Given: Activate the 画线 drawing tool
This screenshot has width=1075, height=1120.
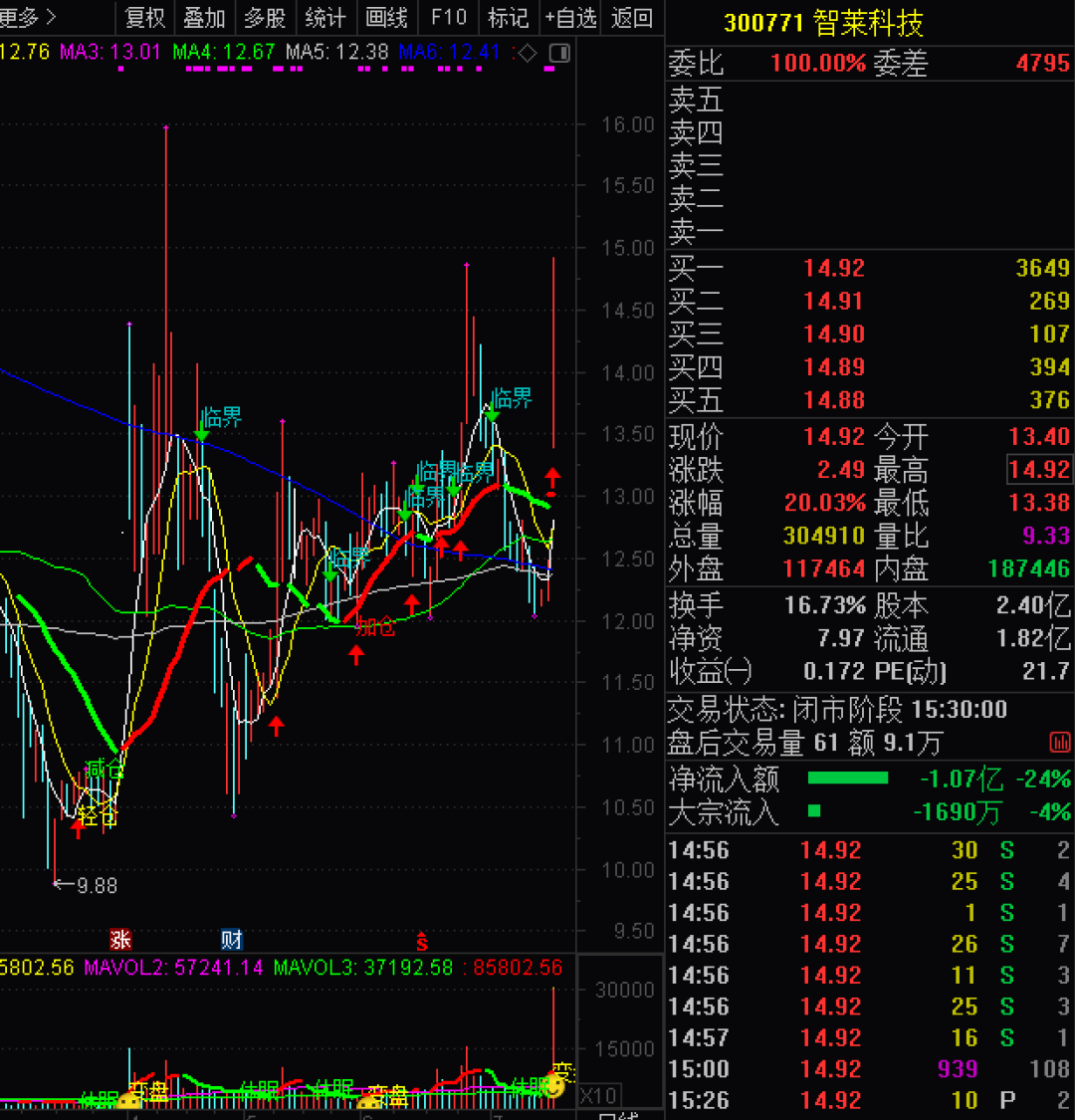Looking at the screenshot, I should point(386,17).
